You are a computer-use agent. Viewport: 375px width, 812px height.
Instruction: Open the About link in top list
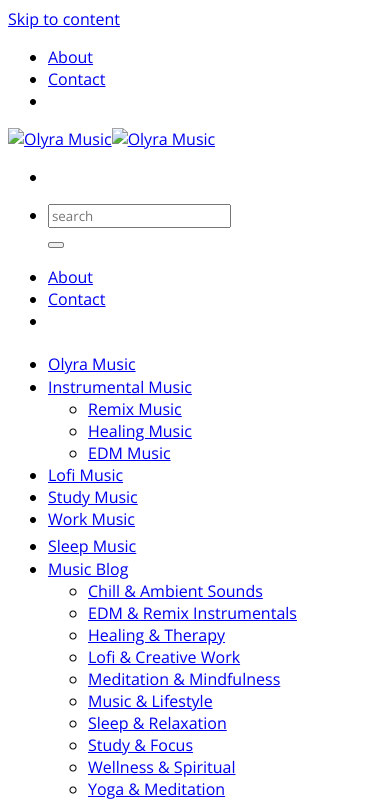pyautogui.click(x=70, y=57)
